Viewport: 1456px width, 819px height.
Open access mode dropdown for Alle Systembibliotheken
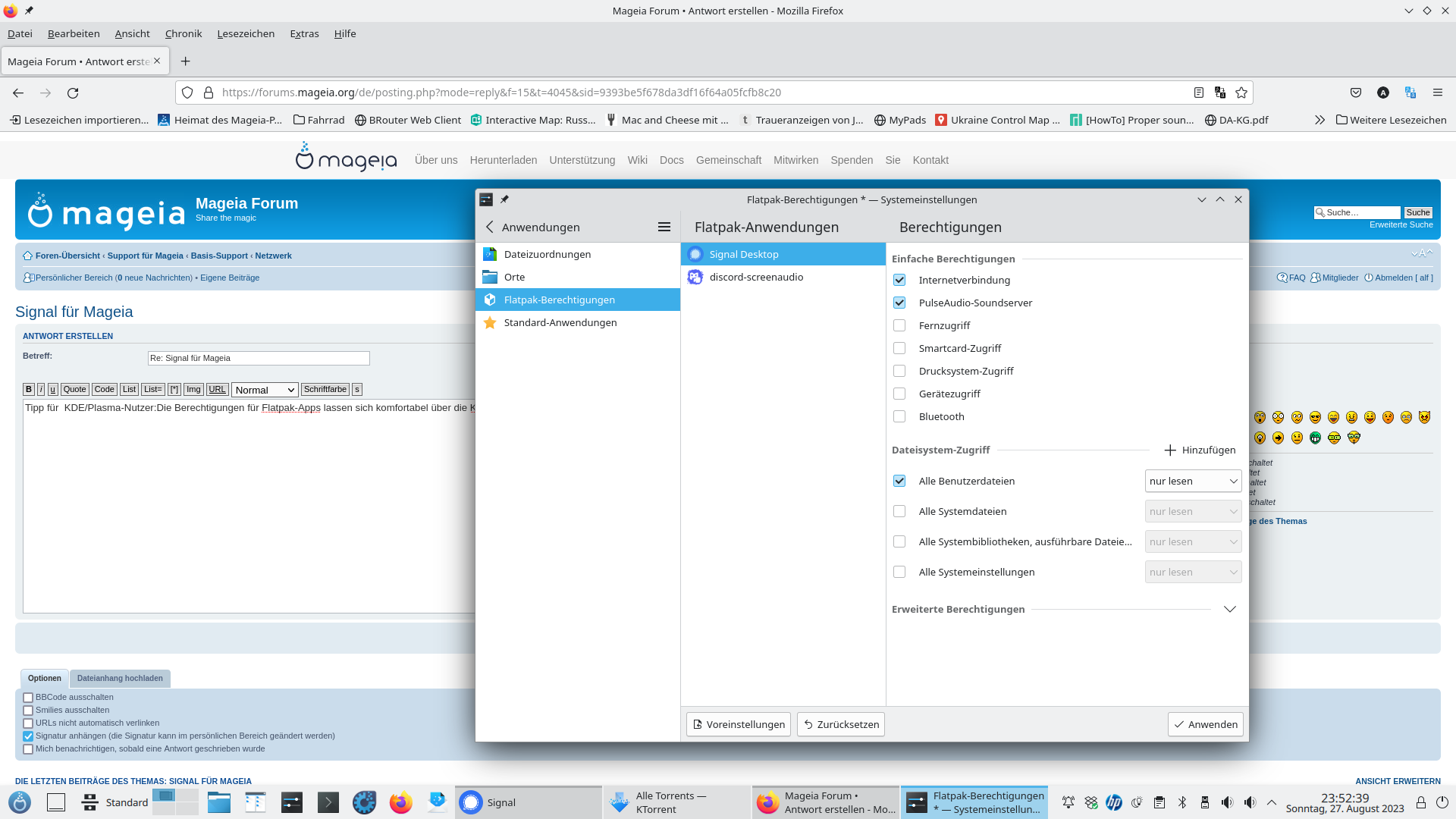click(x=1193, y=541)
